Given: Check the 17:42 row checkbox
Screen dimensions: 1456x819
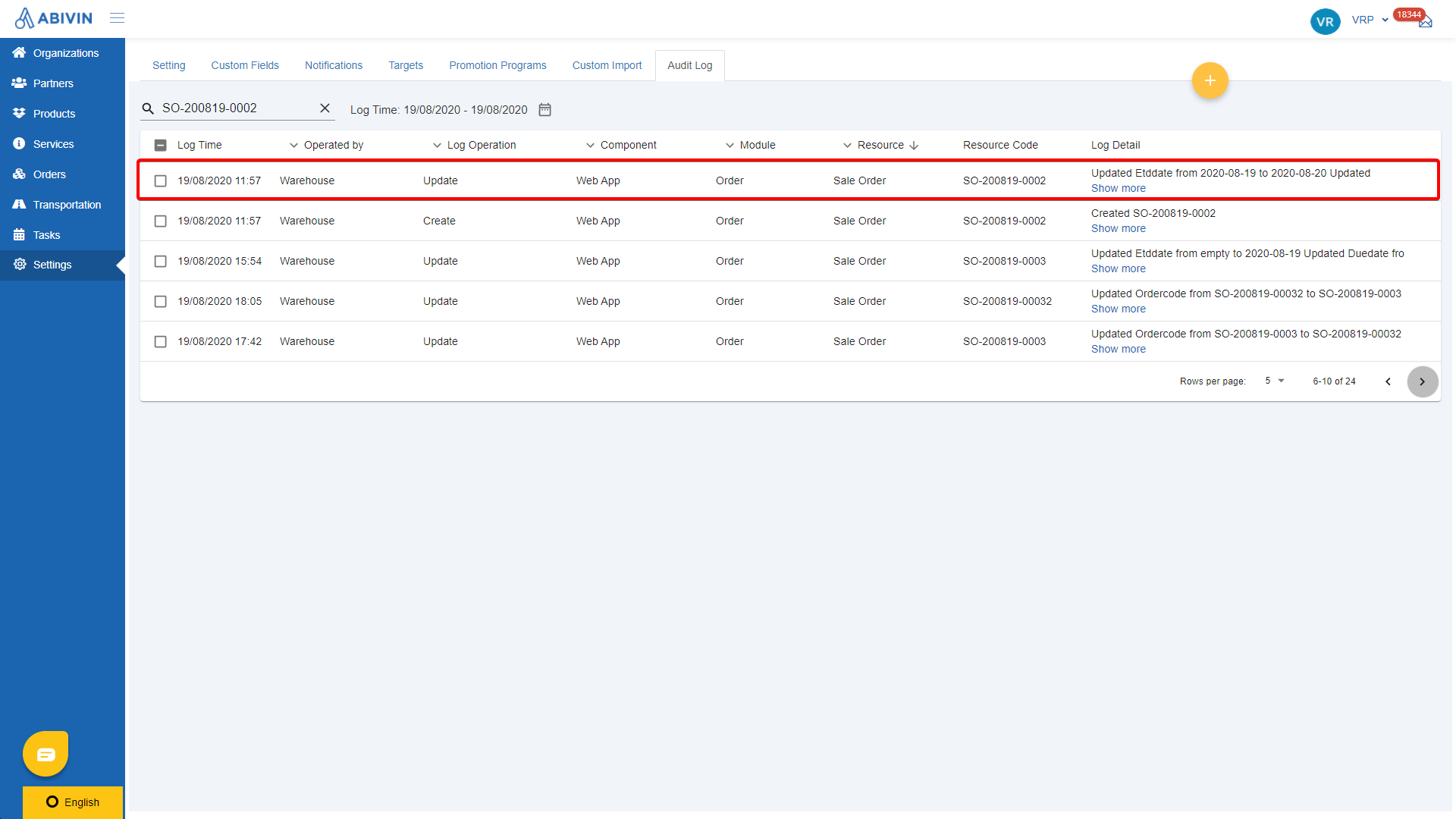Looking at the screenshot, I should [160, 342].
